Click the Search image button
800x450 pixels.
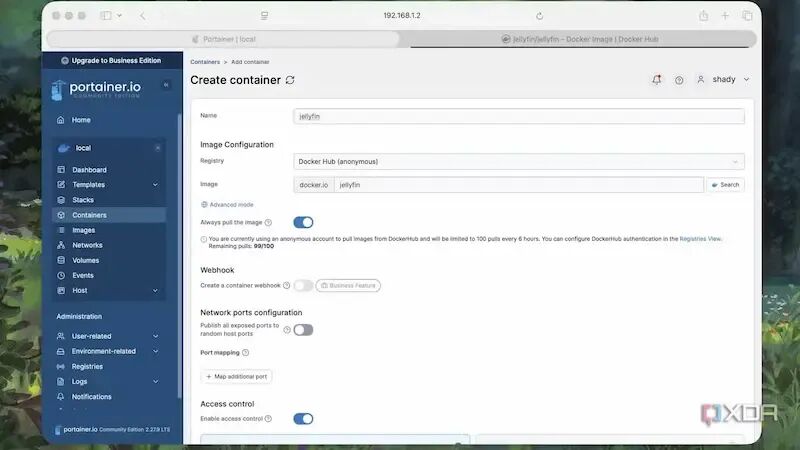point(725,185)
